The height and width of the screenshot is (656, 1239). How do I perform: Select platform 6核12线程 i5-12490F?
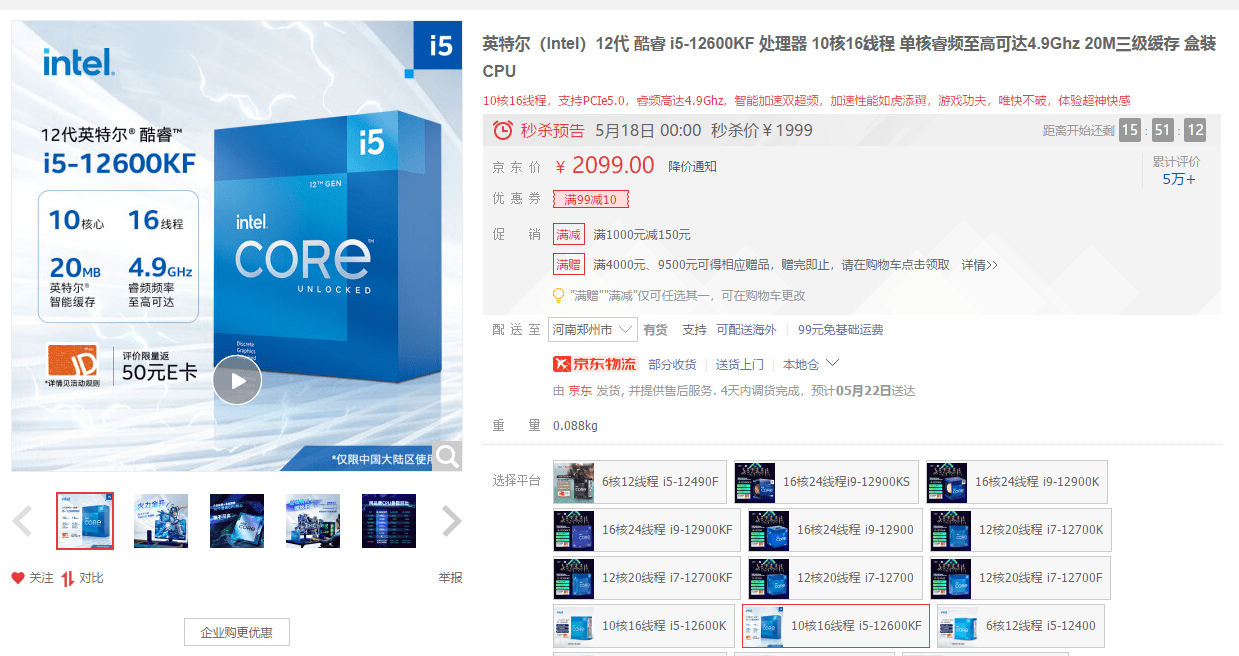click(x=639, y=482)
